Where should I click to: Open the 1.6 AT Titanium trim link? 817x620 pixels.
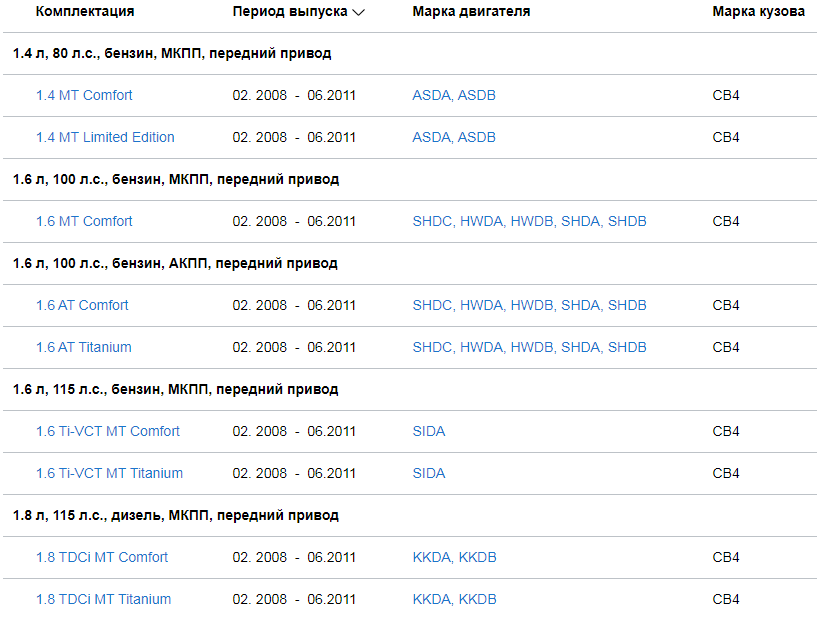pos(83,348)
